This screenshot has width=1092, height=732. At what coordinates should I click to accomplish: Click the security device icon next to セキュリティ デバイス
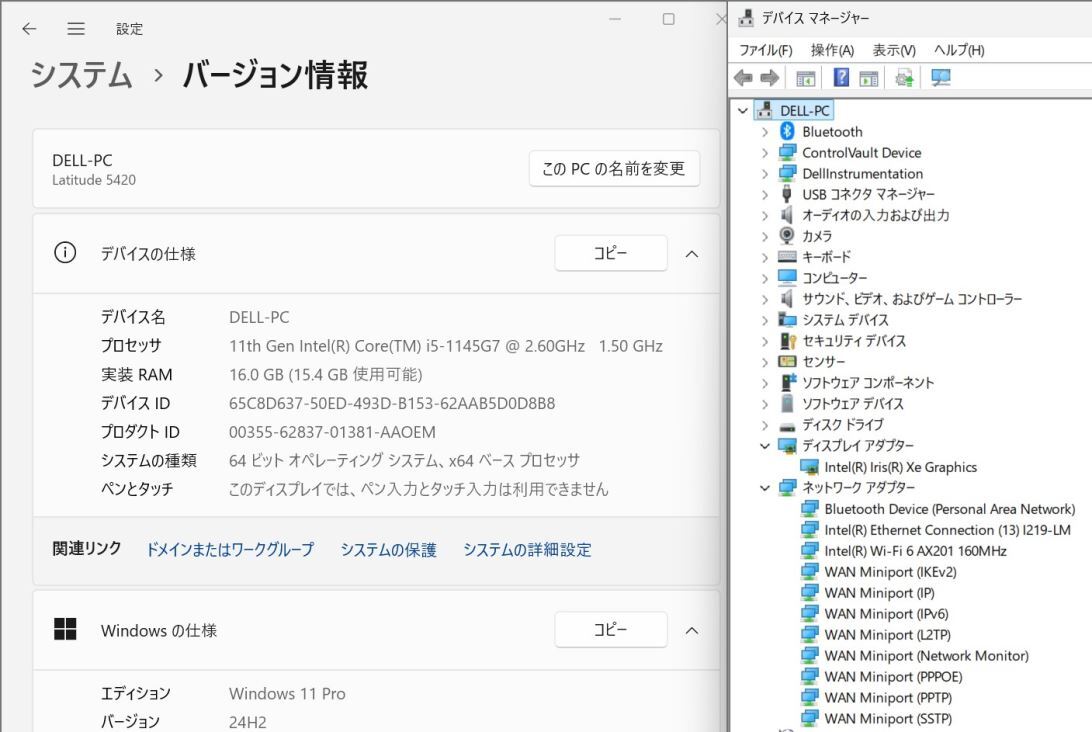[x=788, y=341]
